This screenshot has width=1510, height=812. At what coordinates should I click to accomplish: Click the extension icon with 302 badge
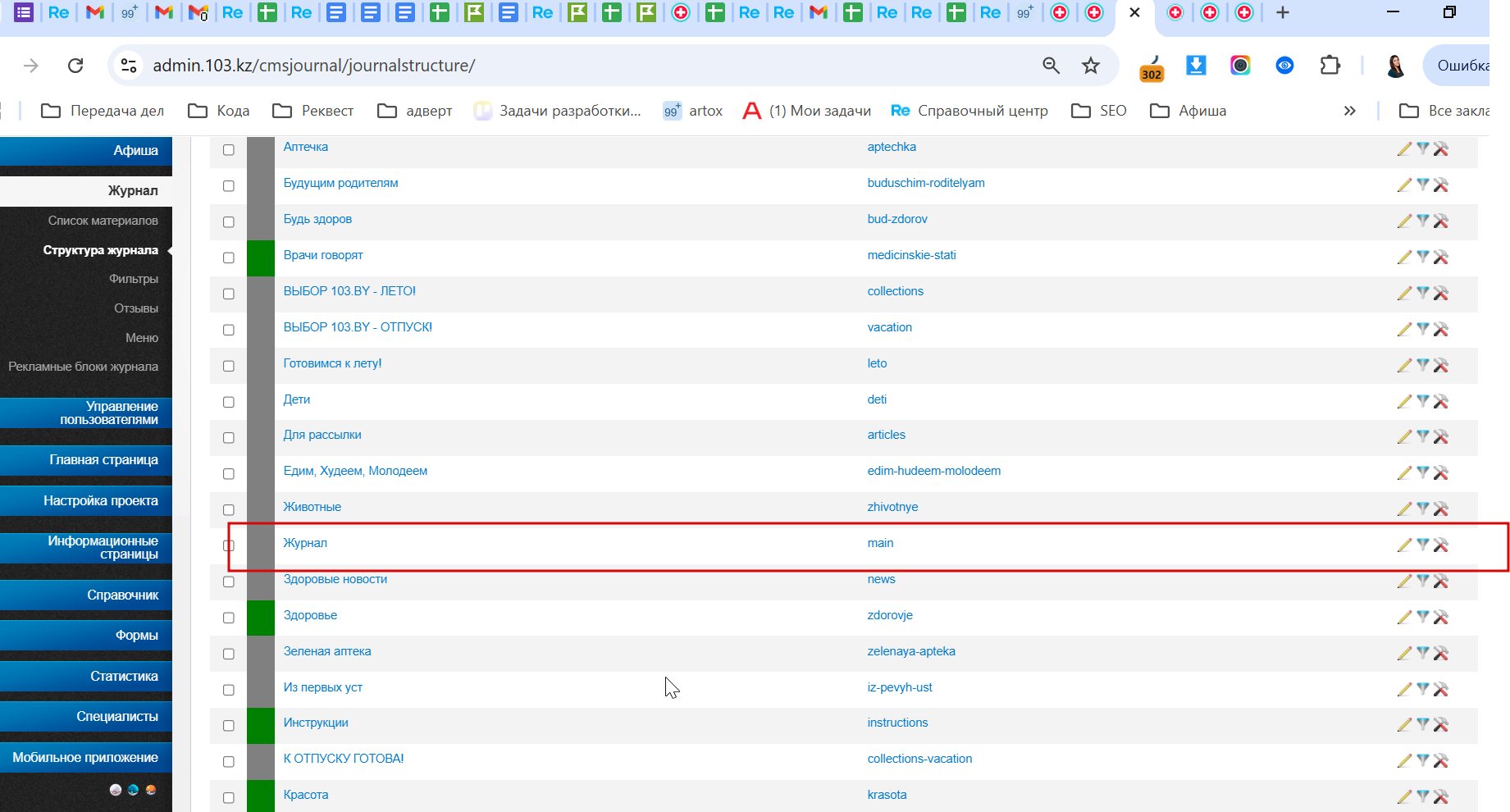pyautogui.click(x=1152, y=67)
